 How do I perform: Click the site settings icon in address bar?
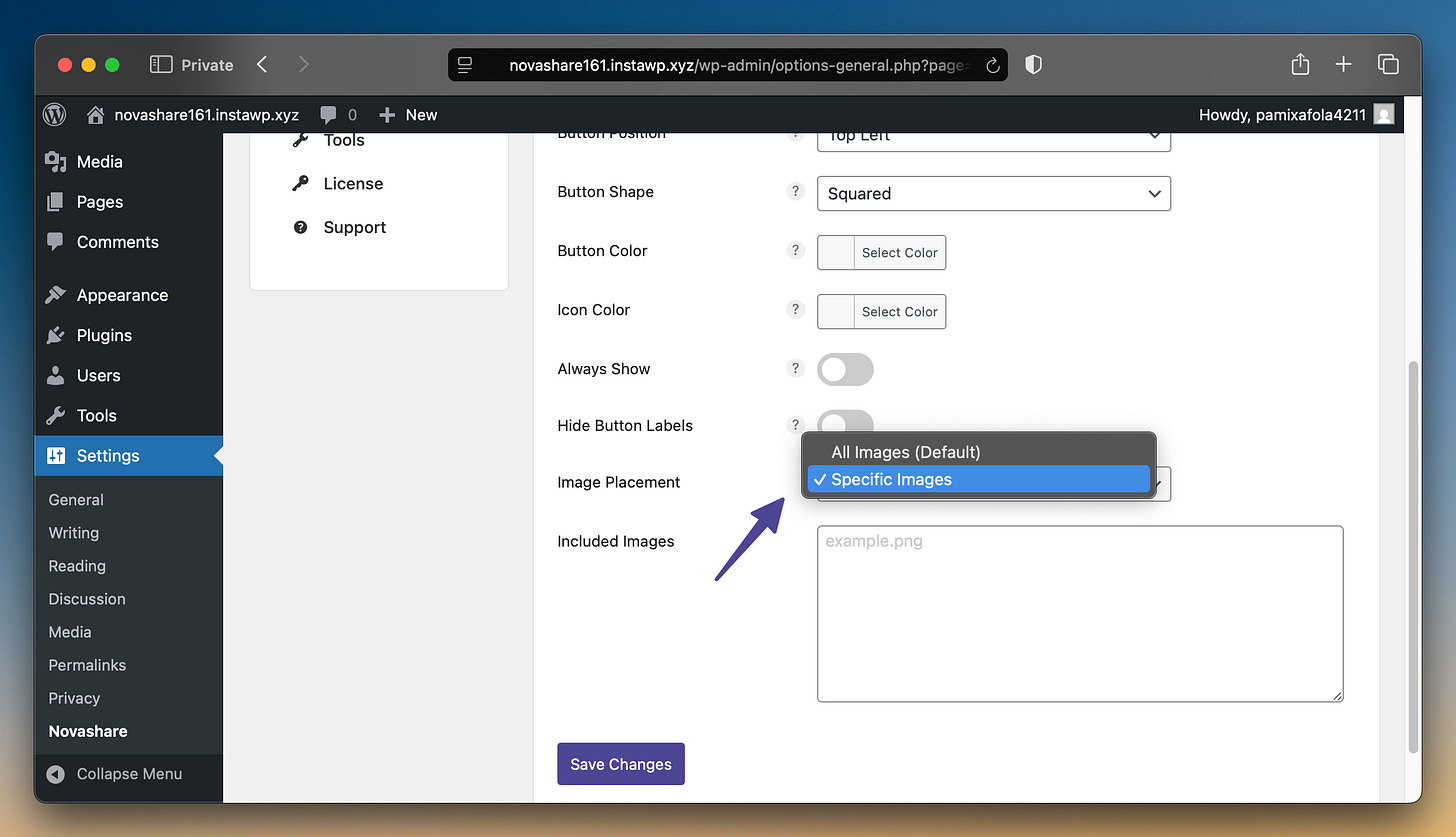tap(465, 66)
